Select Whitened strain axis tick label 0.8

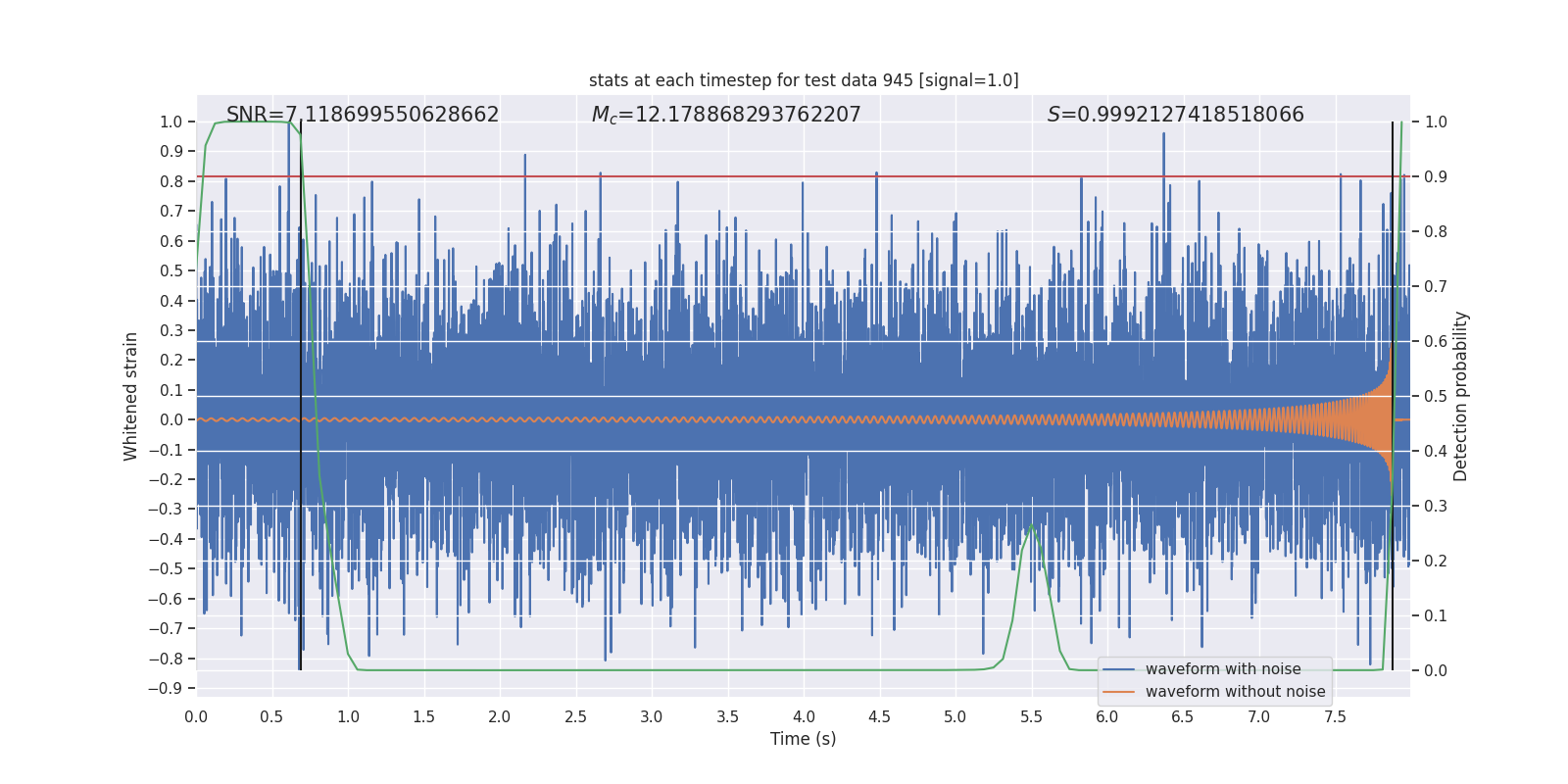(x=171, y=181)
